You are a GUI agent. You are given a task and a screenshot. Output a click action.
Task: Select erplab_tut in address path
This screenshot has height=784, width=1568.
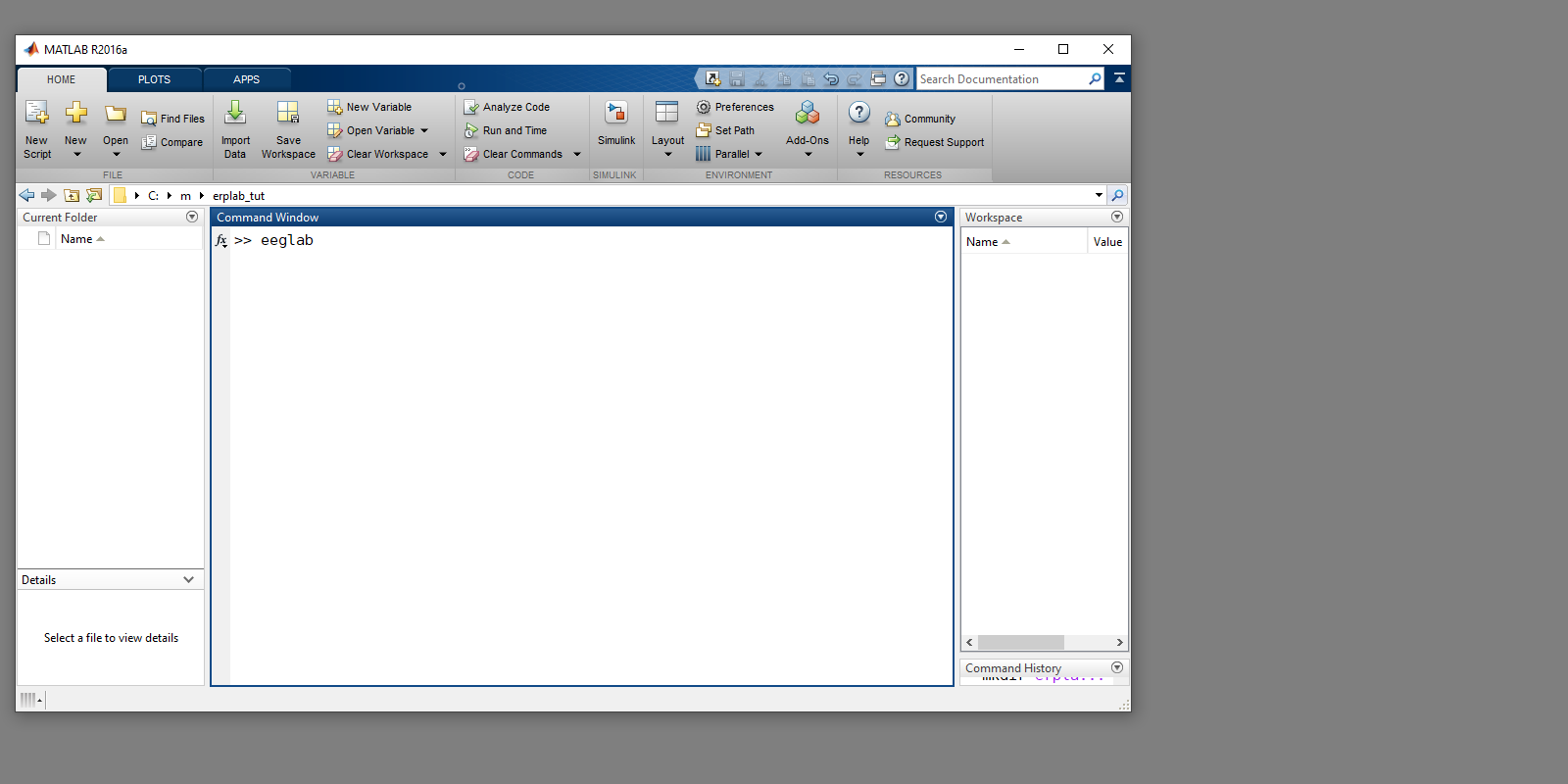[x=239, y=196]
